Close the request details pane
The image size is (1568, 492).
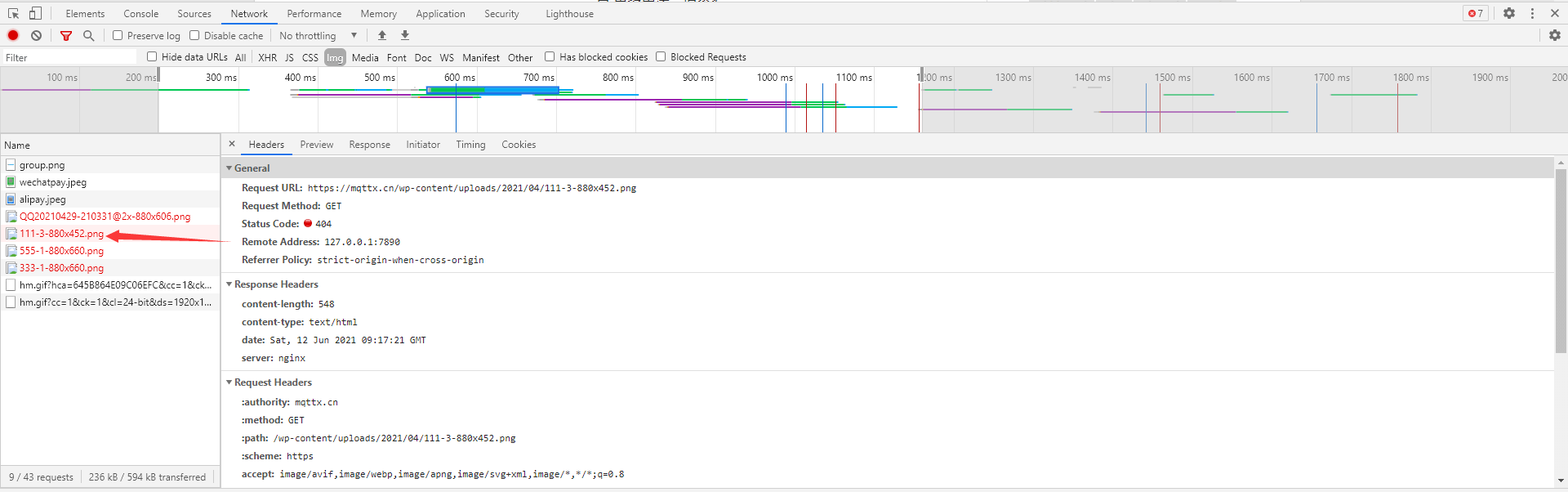coord(232,144)
